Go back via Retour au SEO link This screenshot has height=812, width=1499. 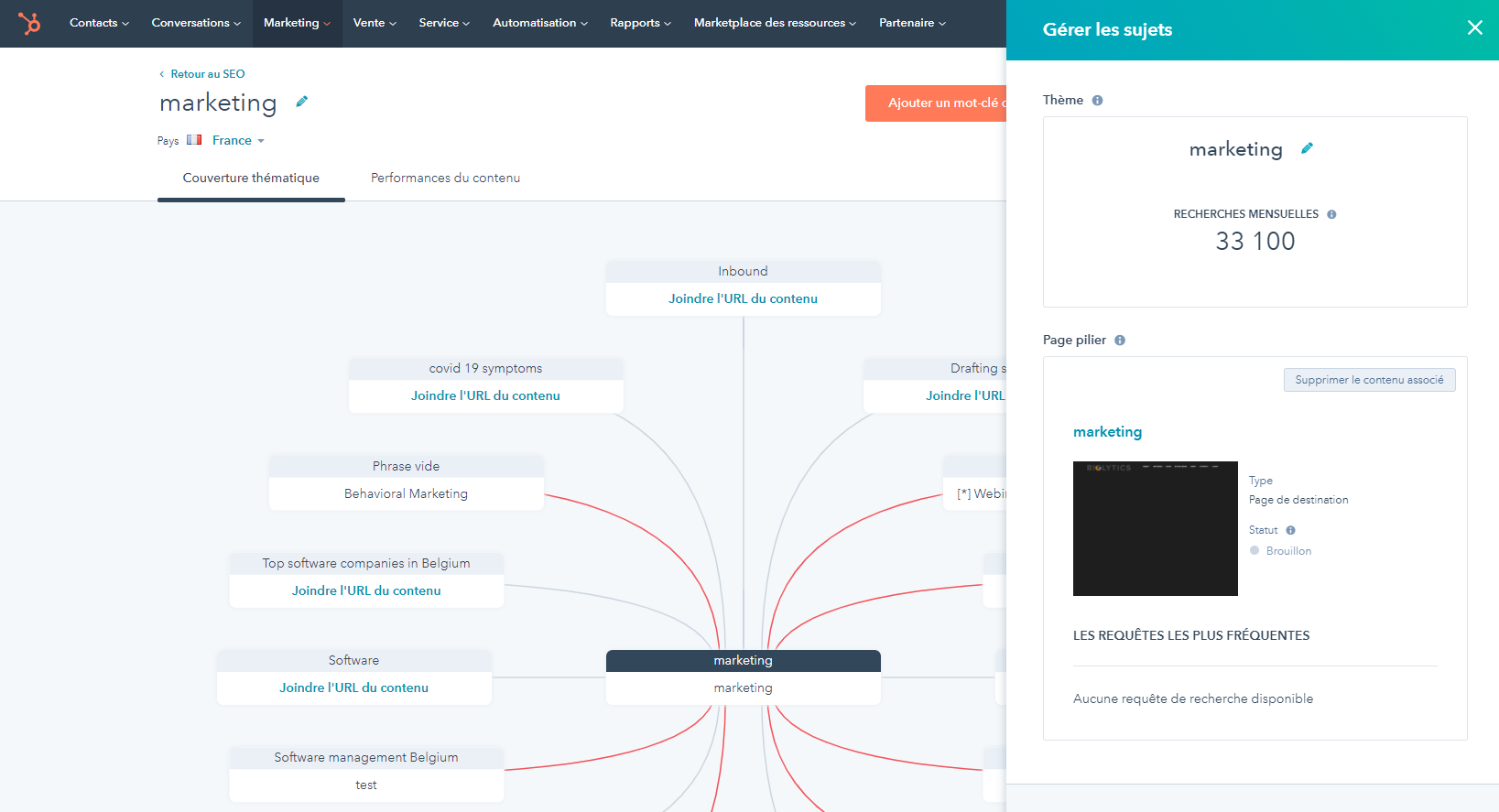click(x=207, y=74)
